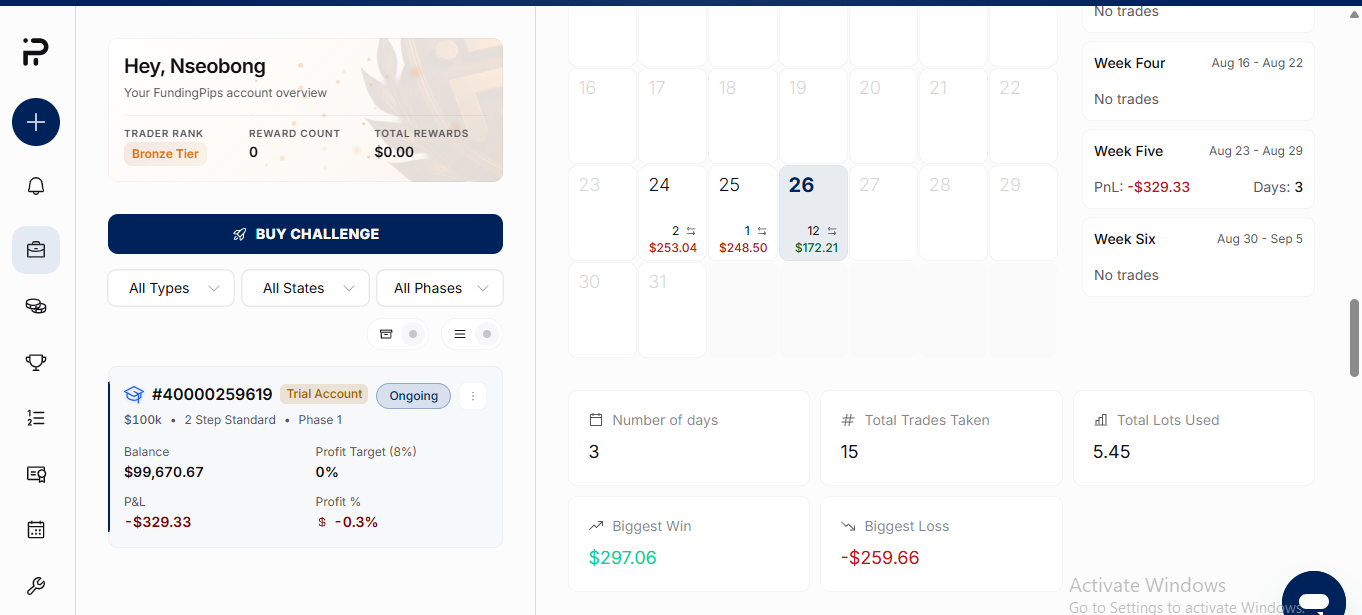1362x615 pixels.
Task: Select the briefcase accounts sidebar icon
Action: pyautogui.click(x=36, y=250)
